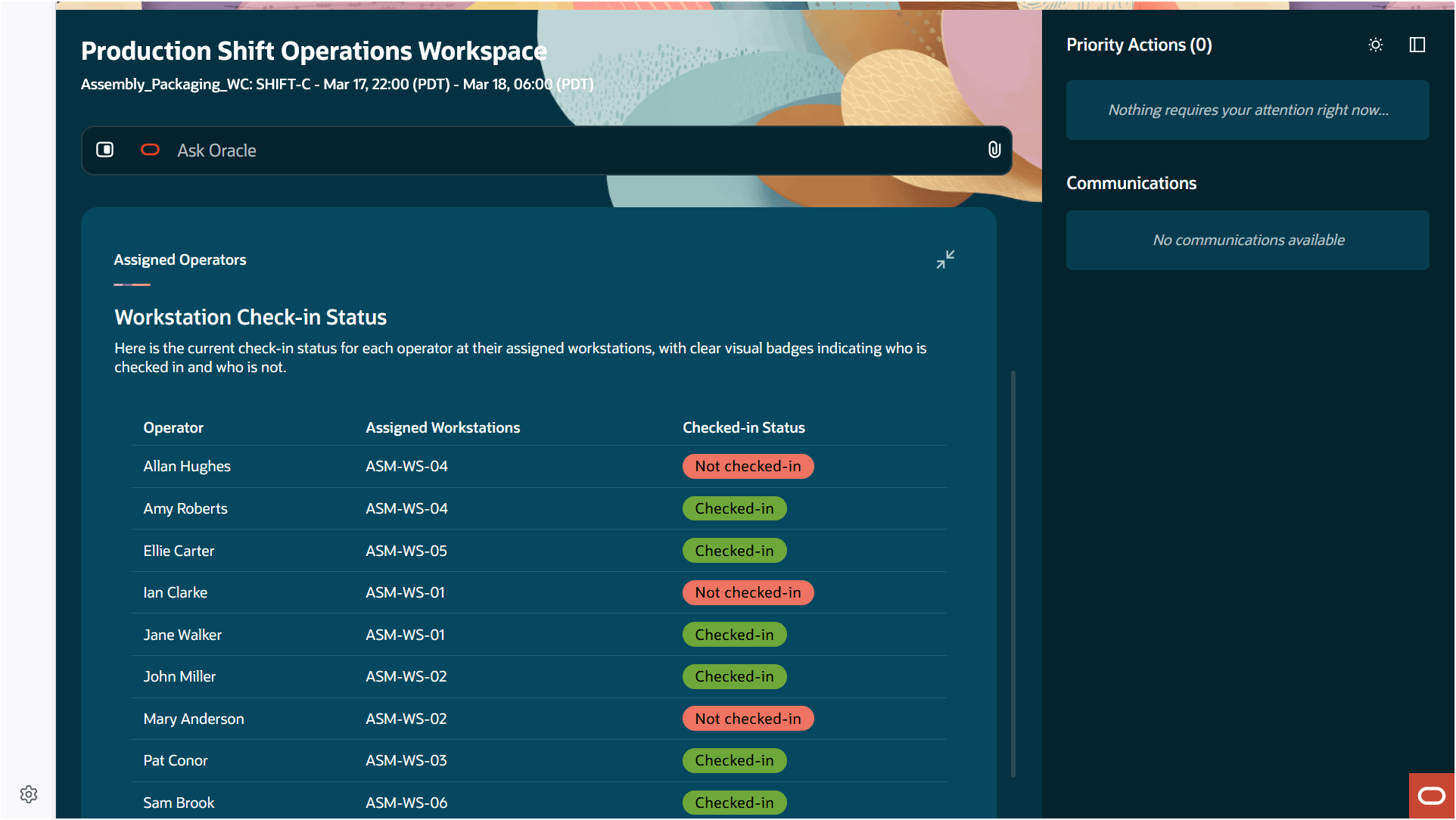1456x820 pixels.
Task: Click the Checked-in Status column header
Action: click(x=743, y=427)
